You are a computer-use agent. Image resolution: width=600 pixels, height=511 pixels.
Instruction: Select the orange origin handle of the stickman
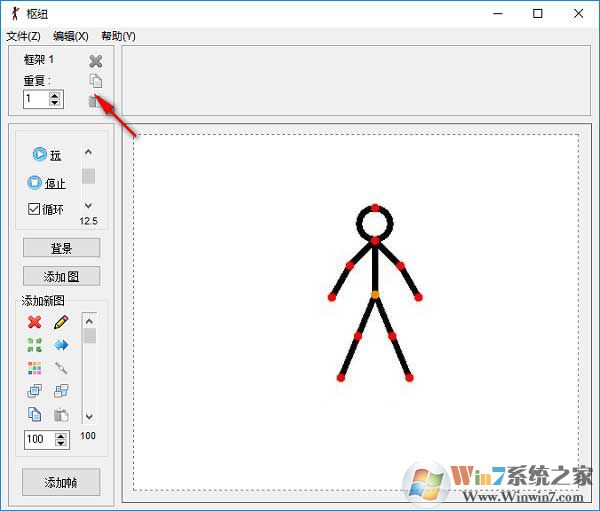click(375, 295)
